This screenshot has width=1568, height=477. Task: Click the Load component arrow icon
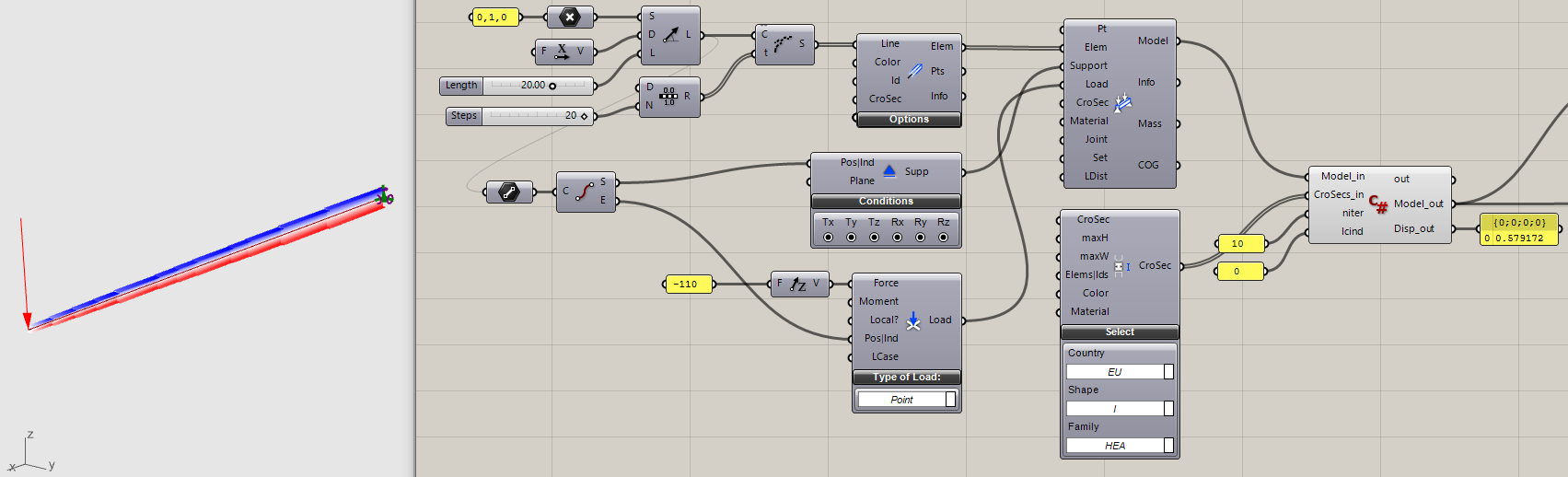pyautogui.click(x=912, y=320)
